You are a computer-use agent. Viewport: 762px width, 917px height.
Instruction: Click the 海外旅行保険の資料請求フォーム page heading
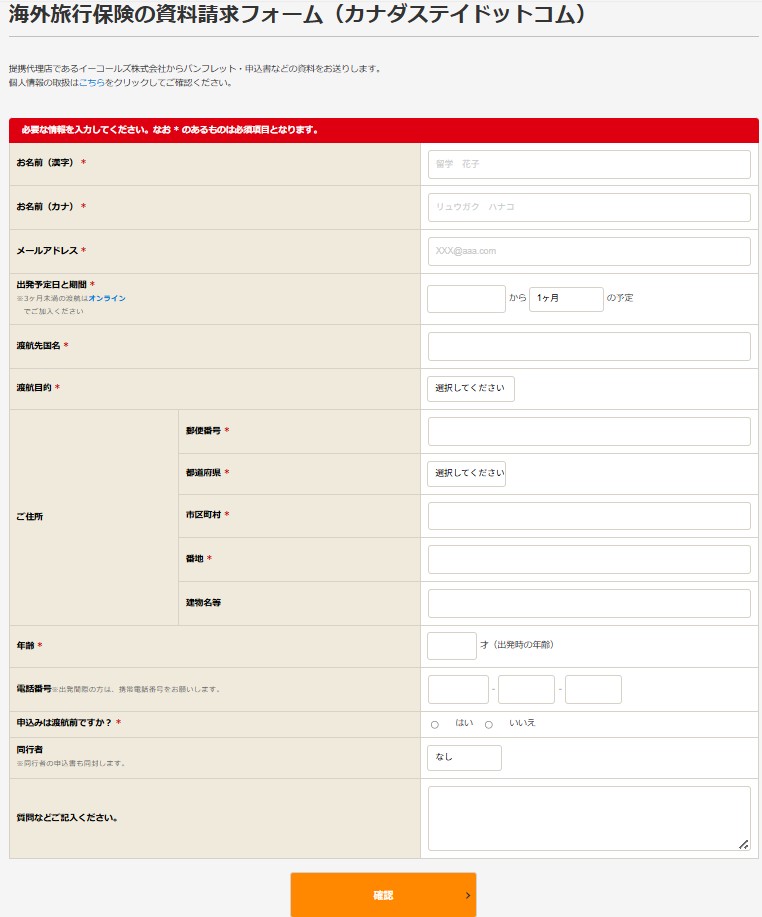[297, 15]
